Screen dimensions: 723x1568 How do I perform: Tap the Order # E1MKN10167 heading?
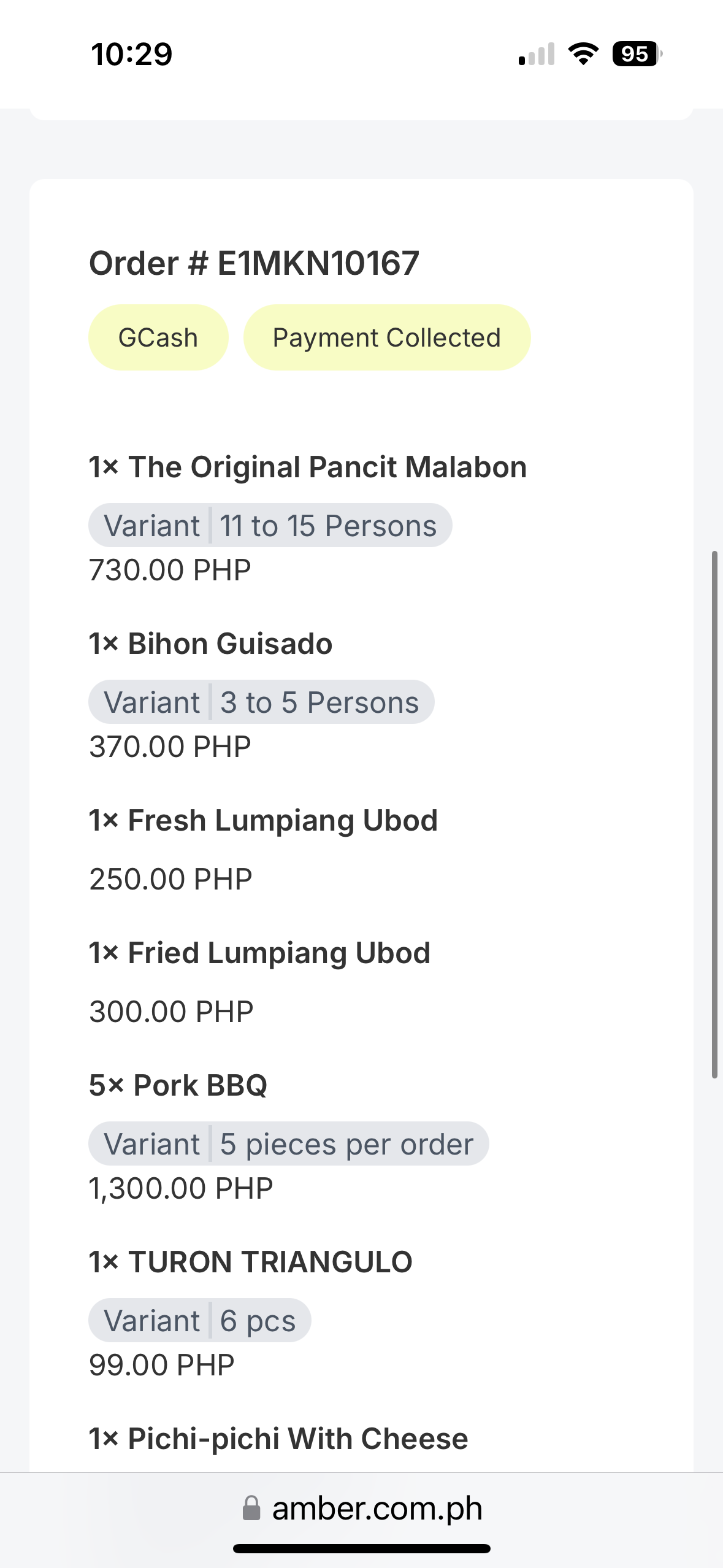point(254,264)
